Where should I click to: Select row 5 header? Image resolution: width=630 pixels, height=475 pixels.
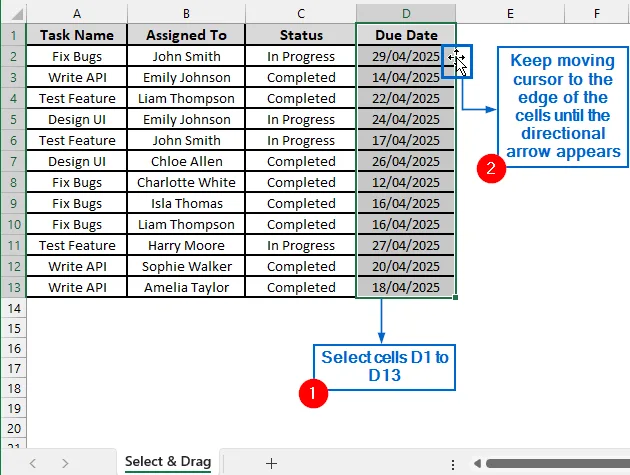[x=14, y=119]
